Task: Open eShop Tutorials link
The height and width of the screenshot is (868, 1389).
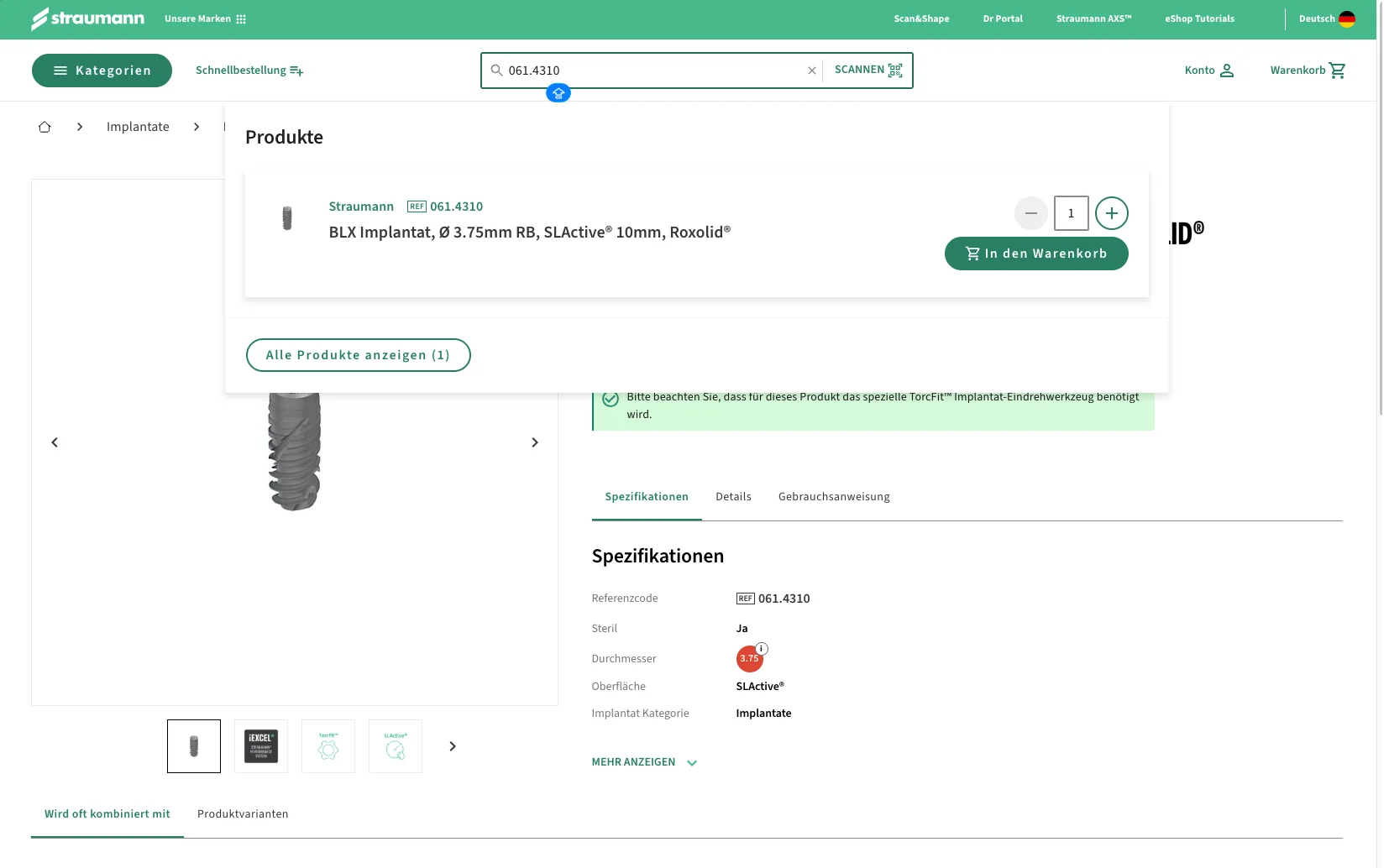Action: point(1199,18)
